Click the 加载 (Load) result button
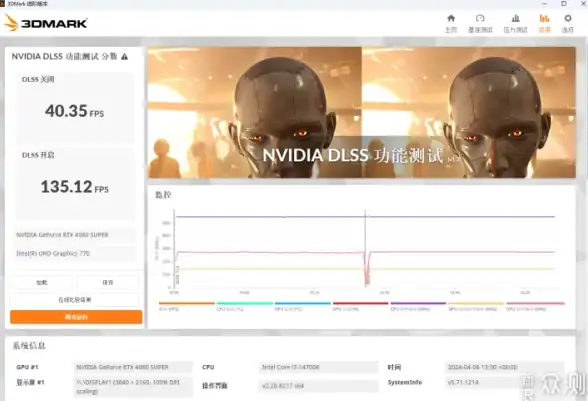This screenshot has width=588, height=401. pyautogui.click(x=42, y=282)
